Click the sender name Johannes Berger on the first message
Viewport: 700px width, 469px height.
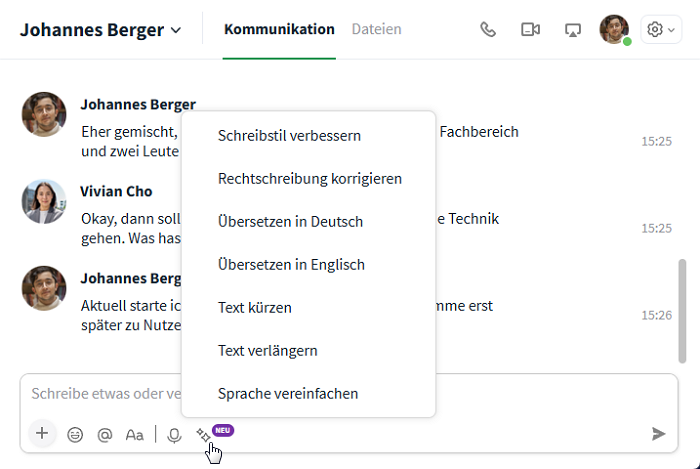pyautogui.click(x=138, y=104)
